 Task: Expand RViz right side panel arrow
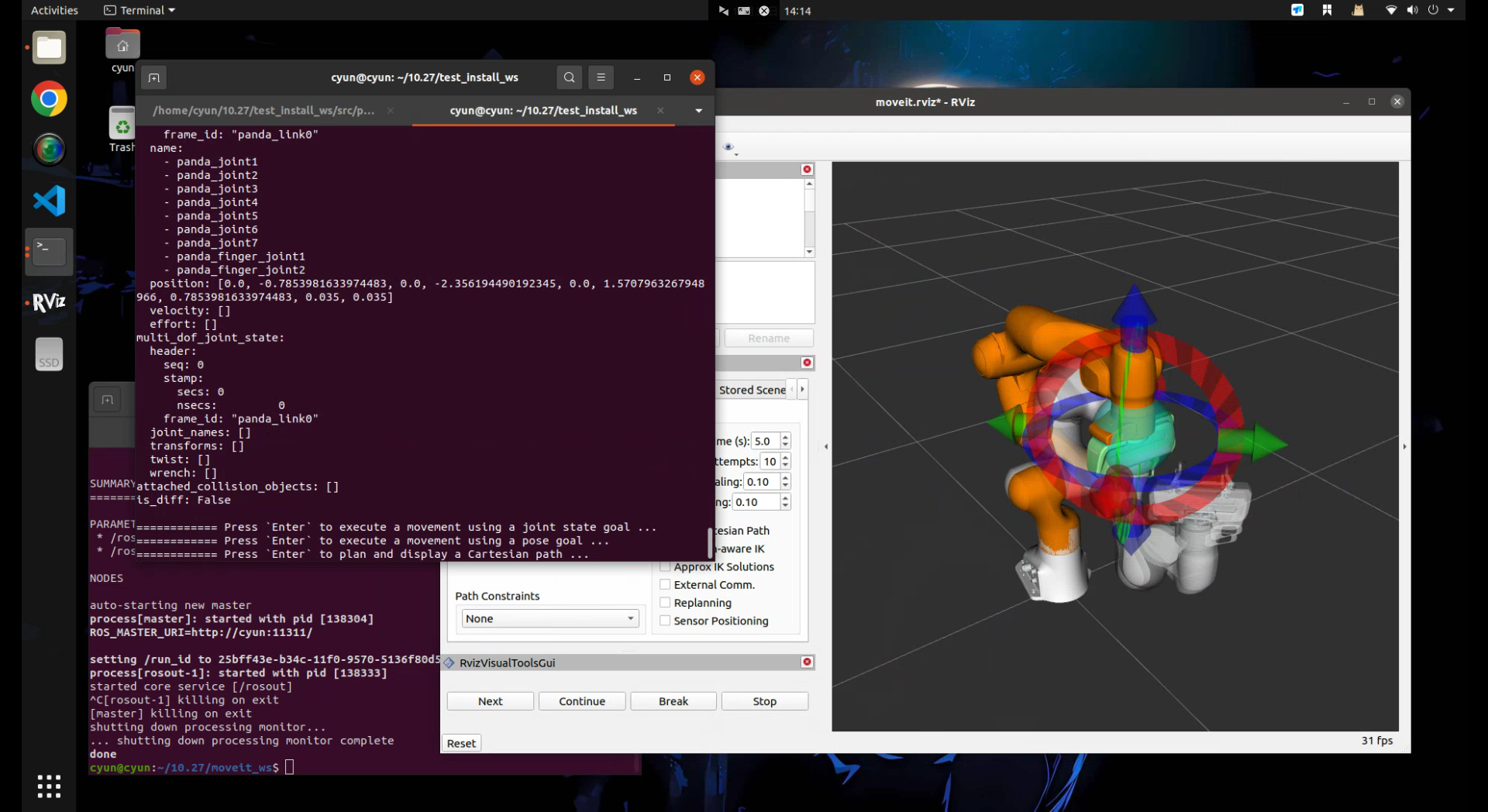coord(1404,446)
